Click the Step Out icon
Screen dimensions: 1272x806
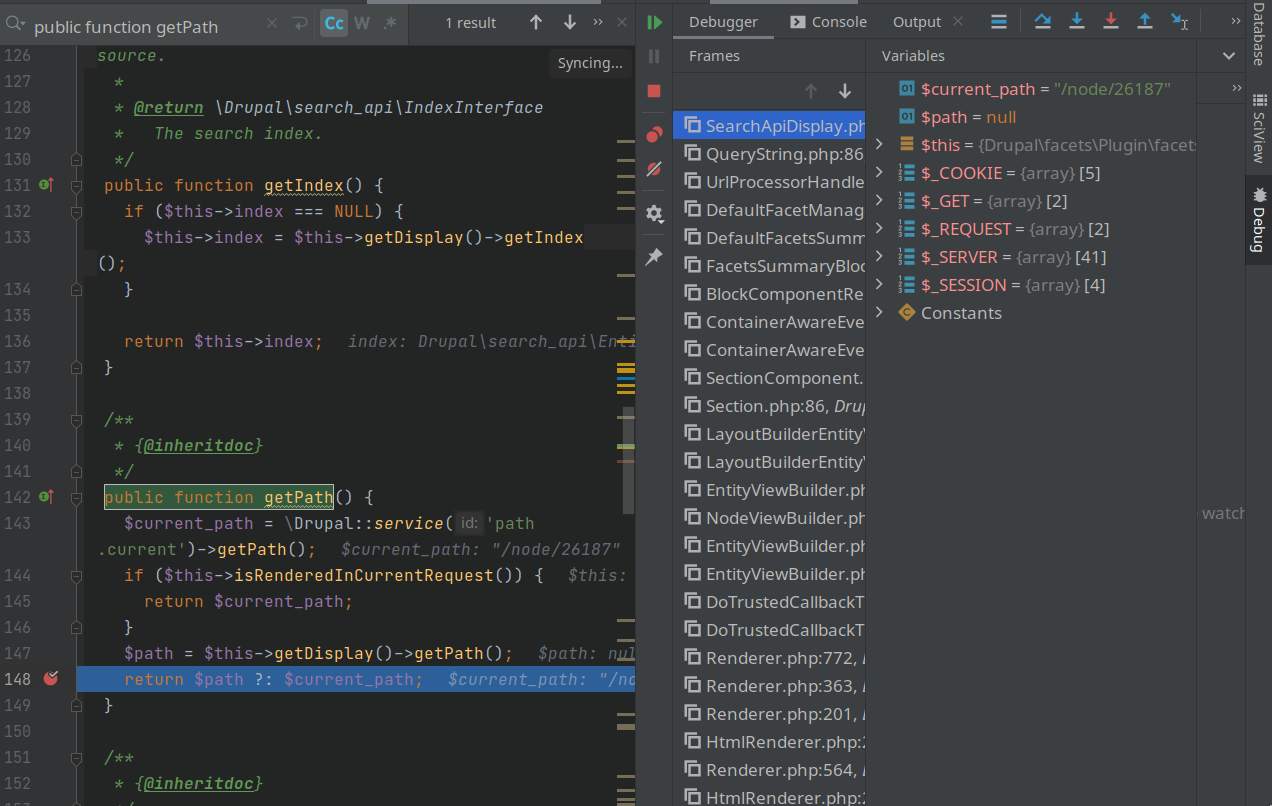1145,21
